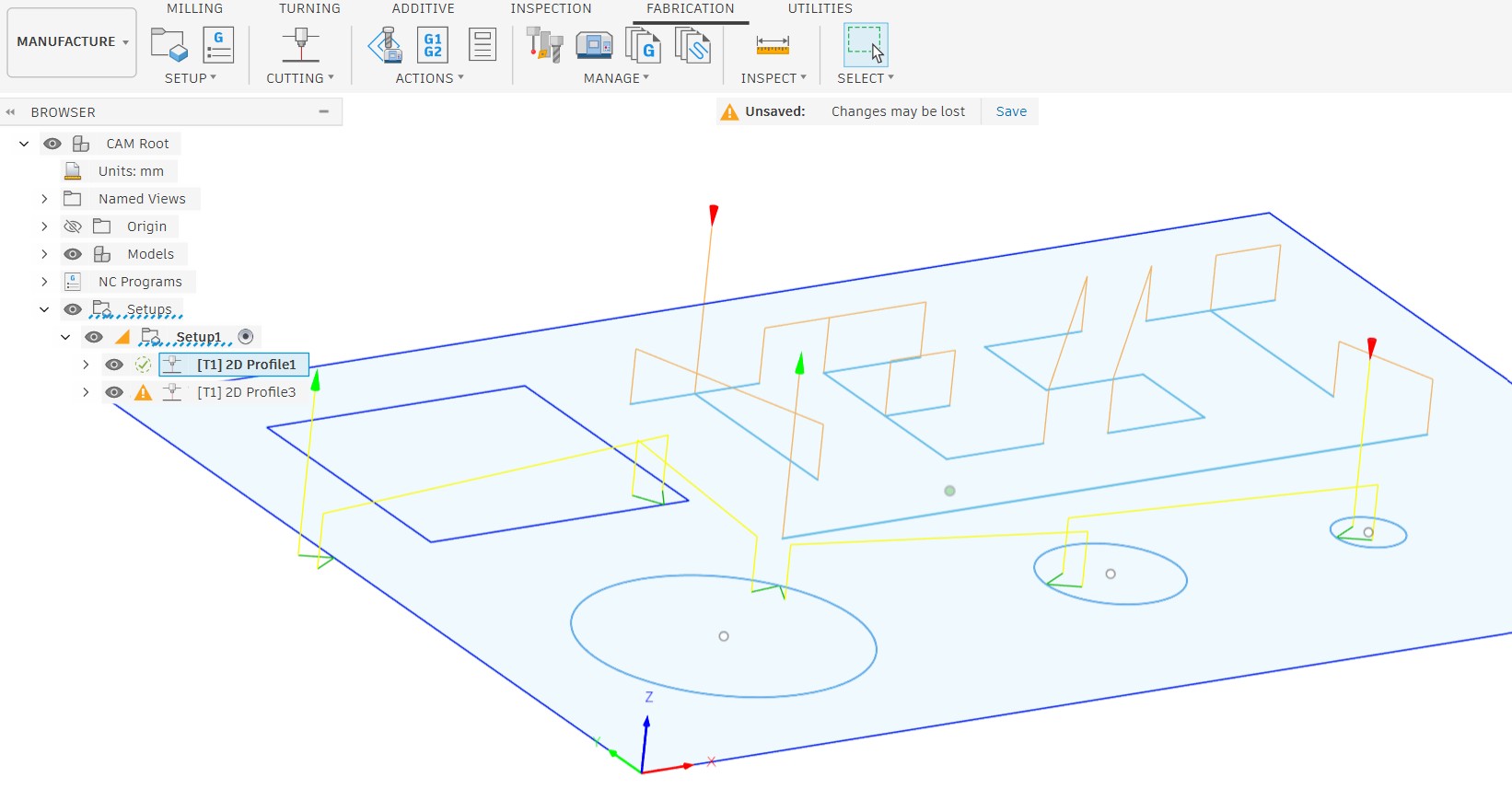
Task: Select the Cutting tool icon
Action: pyautogui.click(x=300, y=44)
